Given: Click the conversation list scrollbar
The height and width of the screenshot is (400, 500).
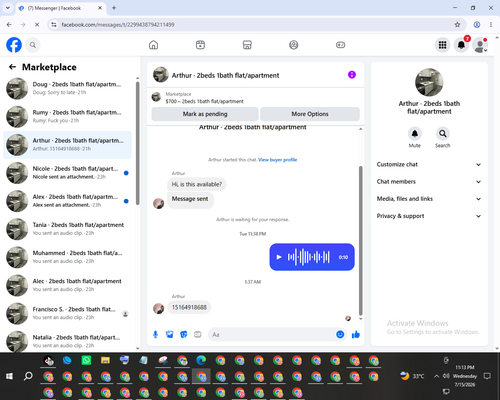Looking at the screenshot, I should (x=138, y=143).
